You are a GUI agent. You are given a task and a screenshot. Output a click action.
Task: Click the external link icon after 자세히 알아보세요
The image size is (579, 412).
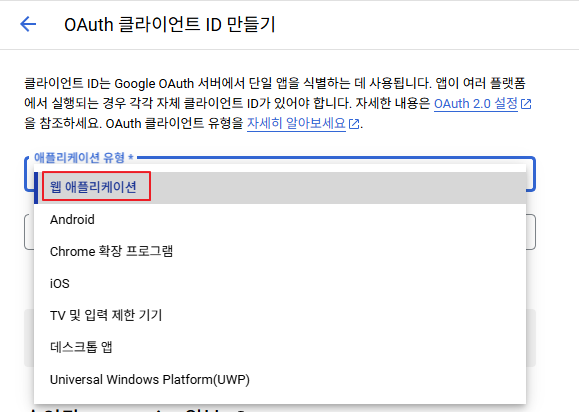354,124
